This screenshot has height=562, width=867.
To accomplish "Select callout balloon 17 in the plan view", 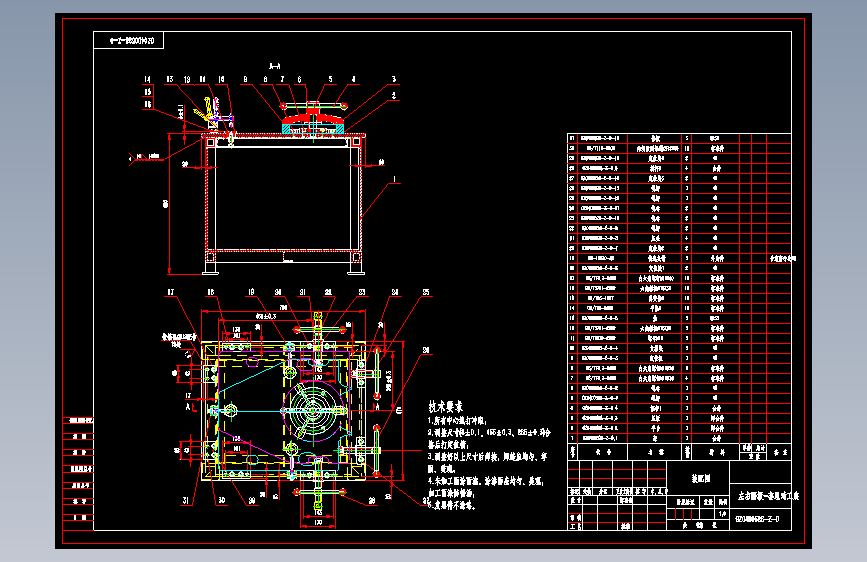I will [x=170, y=292].
